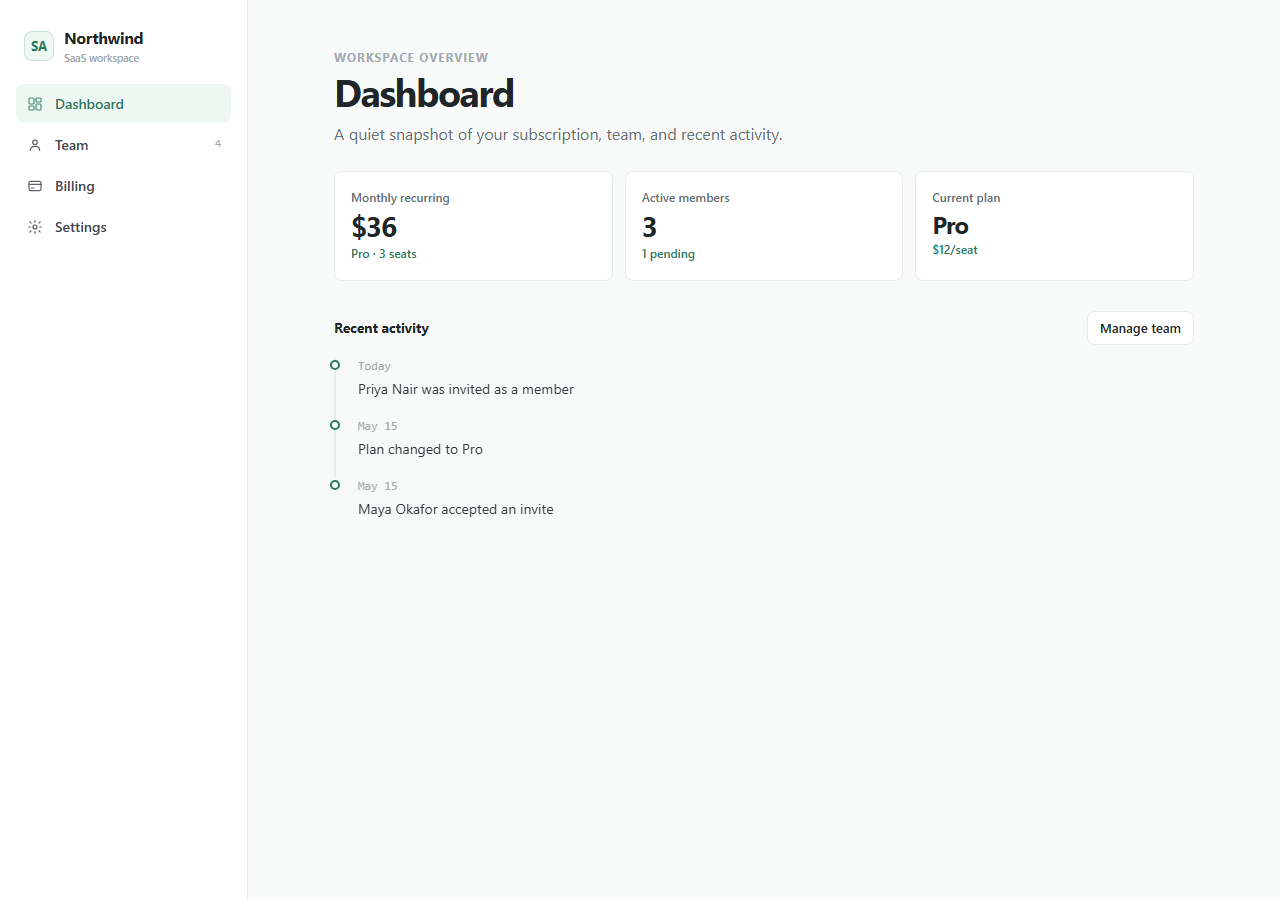Click the 'Plan changed to Pro' entry
This screenshot has width=1280, height=900.
pyautogui.click(x=420, y=449)
